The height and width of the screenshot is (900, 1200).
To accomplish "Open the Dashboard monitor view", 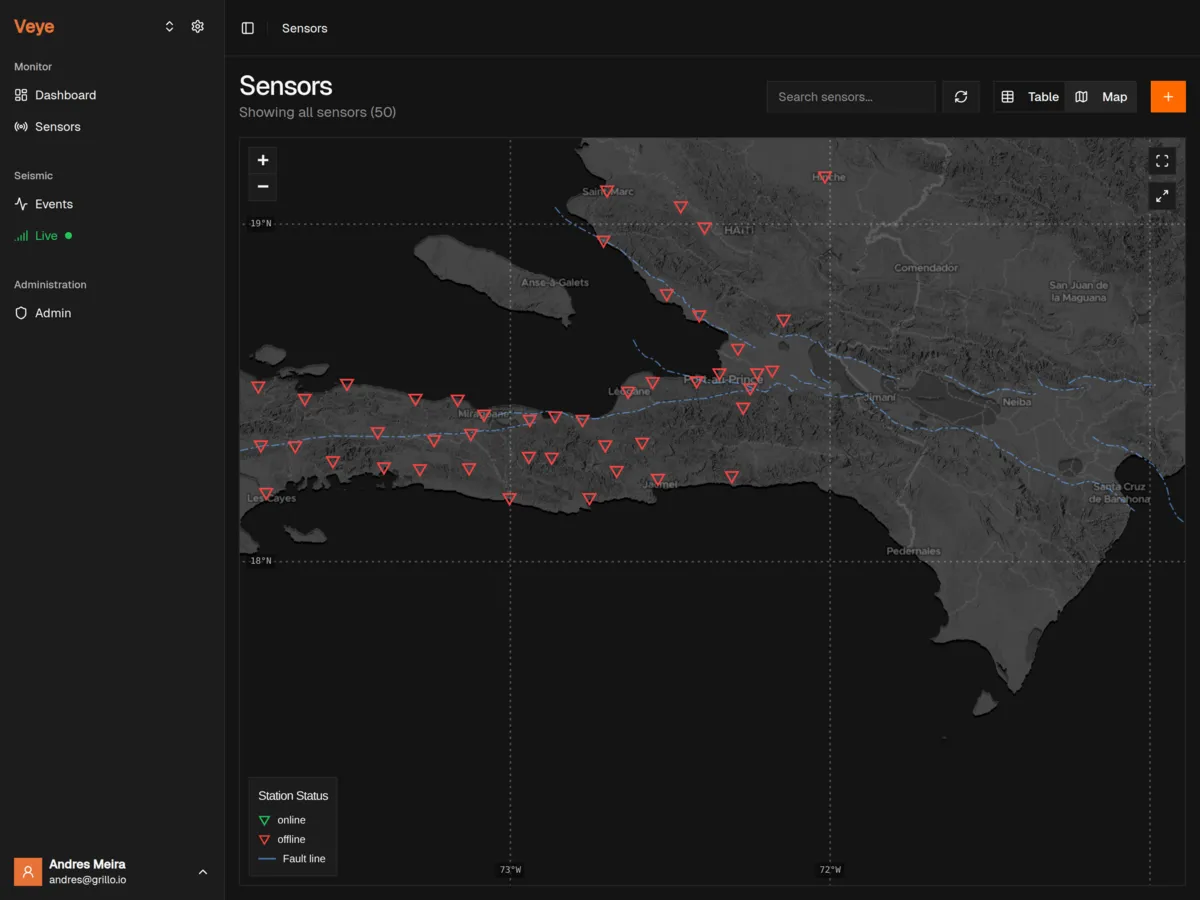I will (x=66, y=95).
